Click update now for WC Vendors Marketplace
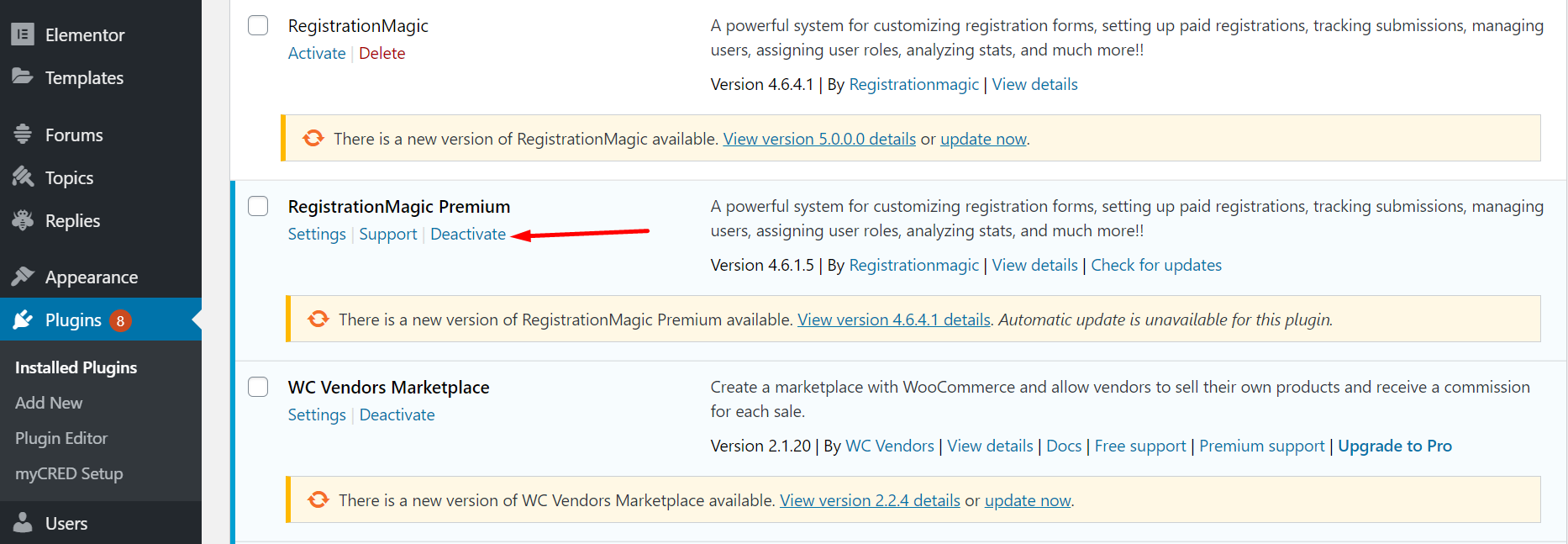Screen dimensions: 1568x544 [x=1028, y=500]
